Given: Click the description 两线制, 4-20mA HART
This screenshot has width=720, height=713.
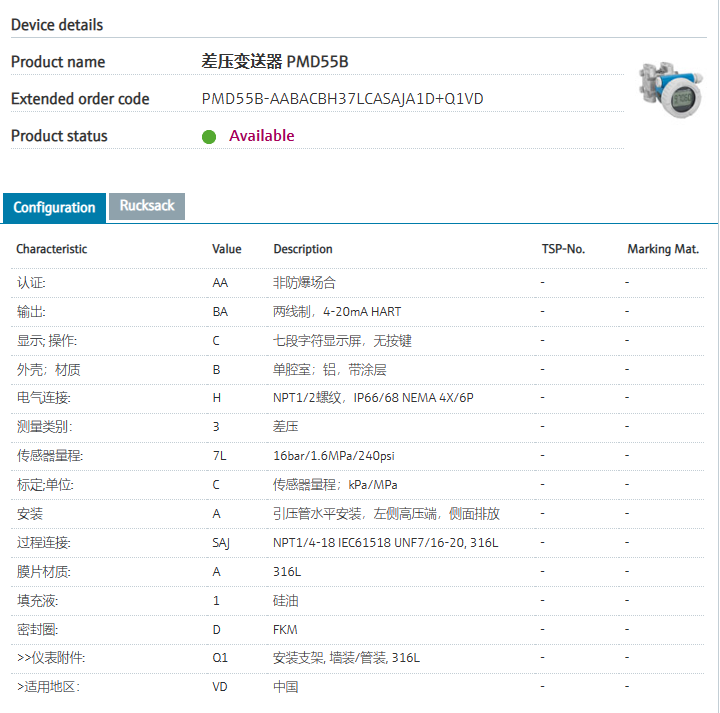Looking at the screenshot, I should (x=337, y=312).
